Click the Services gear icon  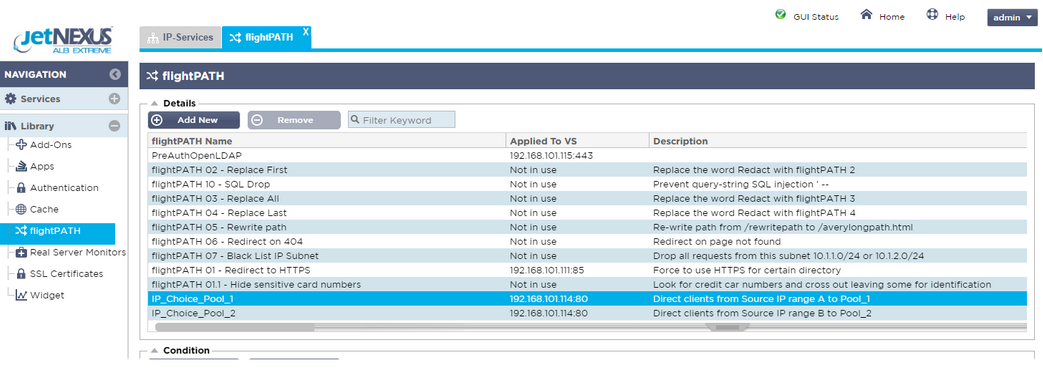point(10,99)
